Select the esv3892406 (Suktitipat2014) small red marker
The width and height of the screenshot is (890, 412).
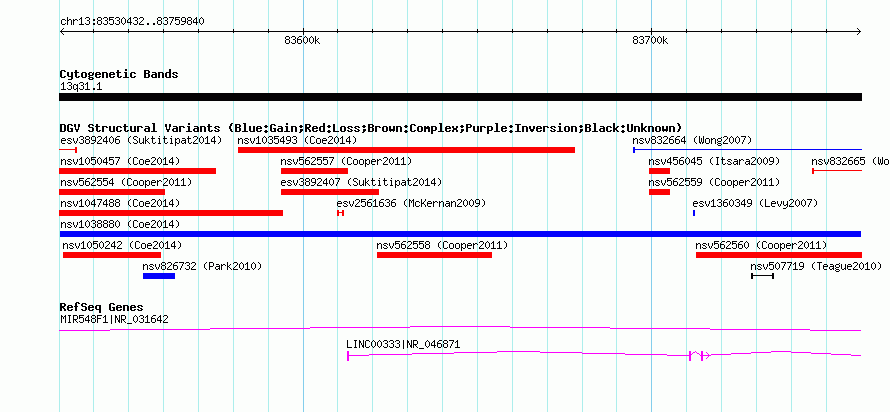pos(68,150)
